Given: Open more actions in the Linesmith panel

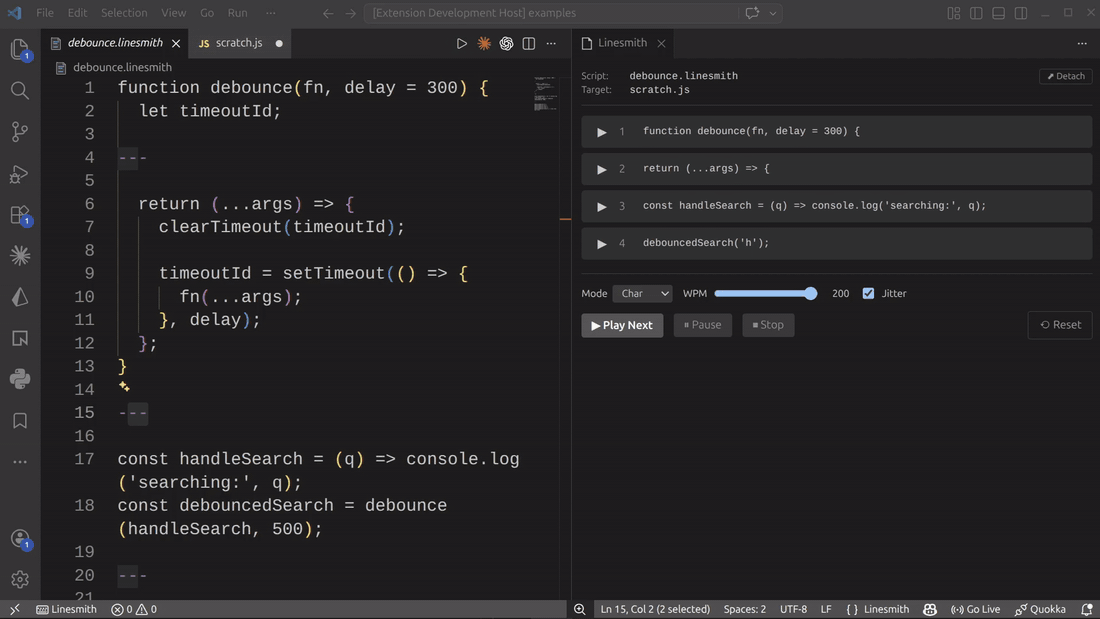Looking at the screenshot, I should click(x=1082, y=44).
